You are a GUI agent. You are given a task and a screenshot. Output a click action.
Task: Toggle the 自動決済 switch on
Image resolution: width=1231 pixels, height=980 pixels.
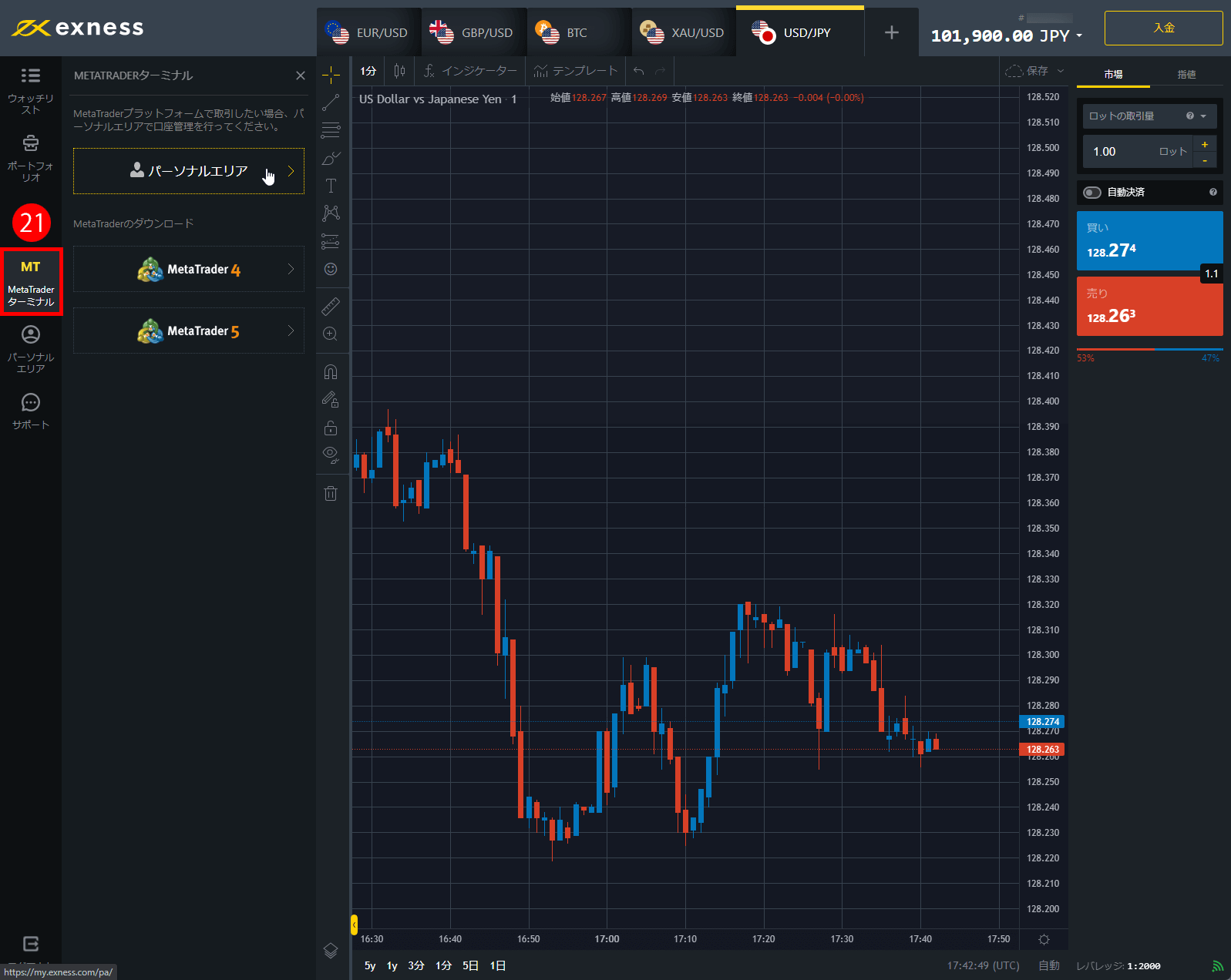(x=1092, y=193)
